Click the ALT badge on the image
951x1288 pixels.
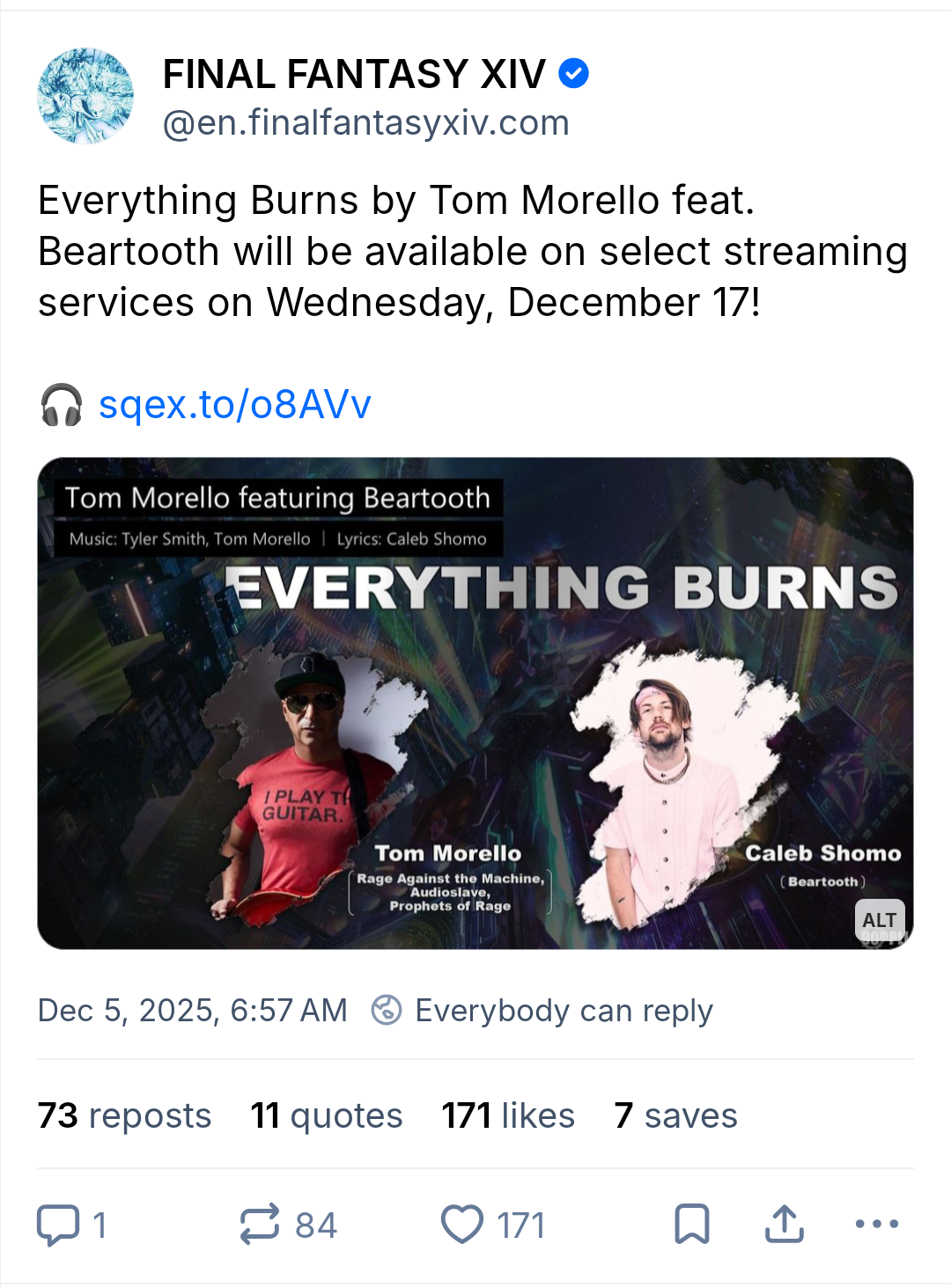[x=879, y=920]
